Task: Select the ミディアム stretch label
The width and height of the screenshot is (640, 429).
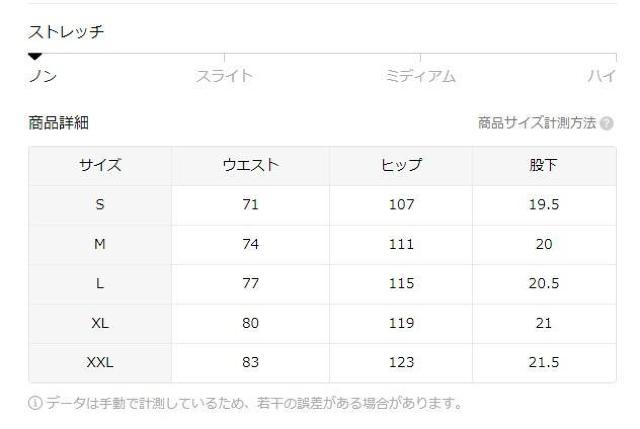Action: [x=420, y=76]
